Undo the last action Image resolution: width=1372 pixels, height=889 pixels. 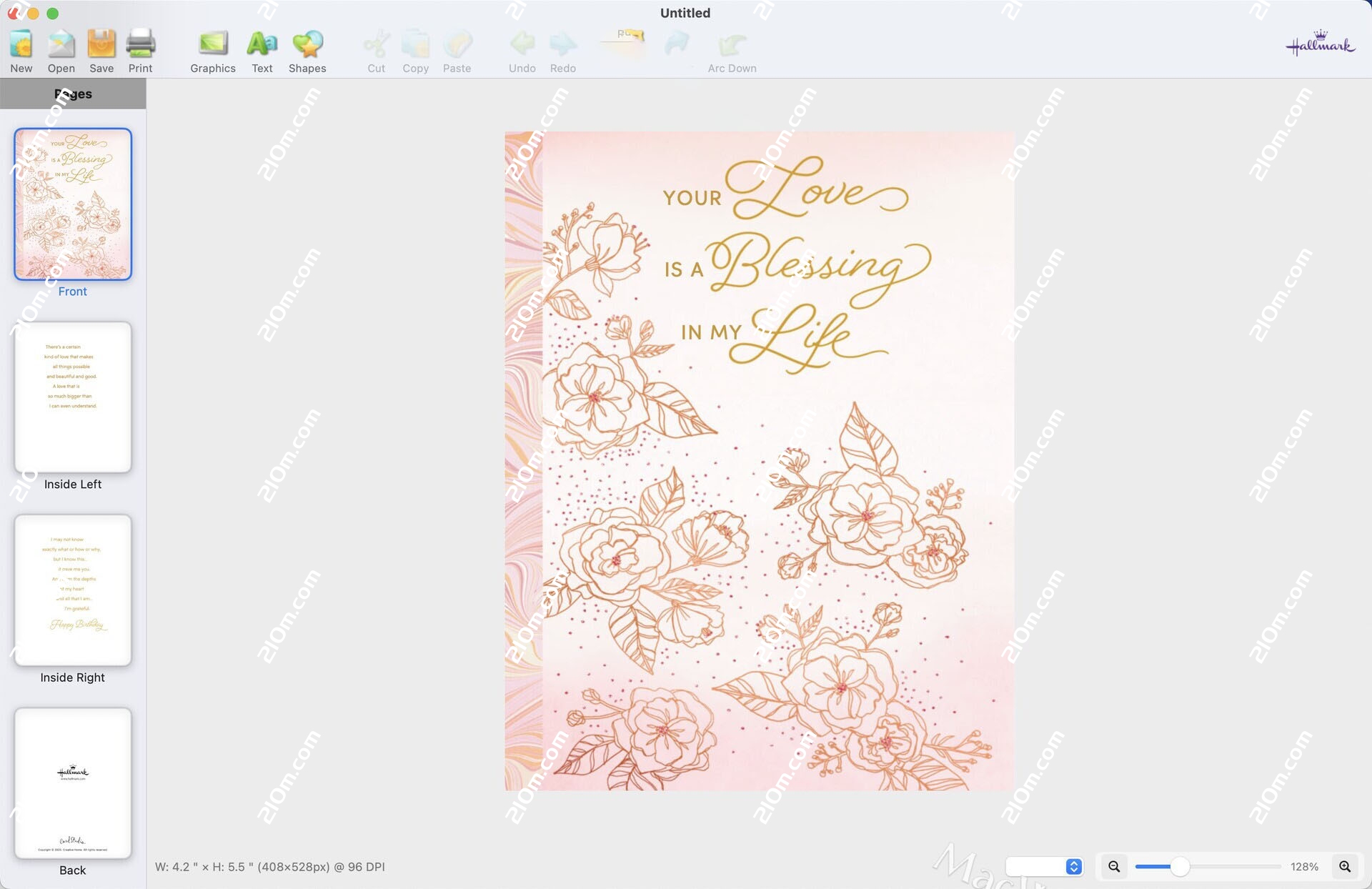click(x=522, y=49)
